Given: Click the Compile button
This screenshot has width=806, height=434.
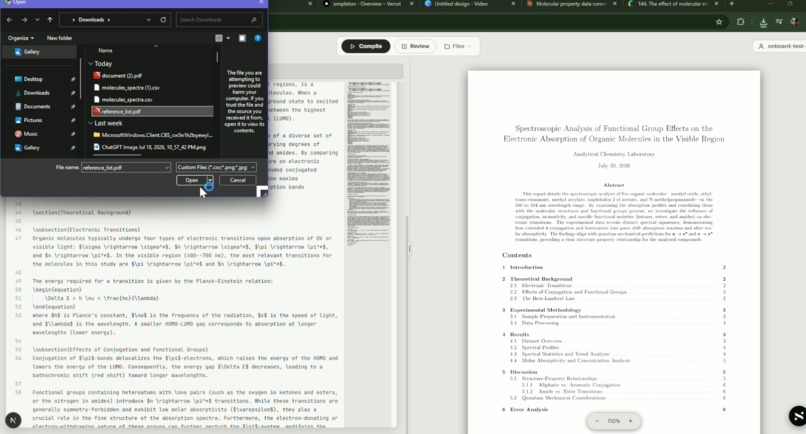Looking at the screenshot, I should pyautogui.click(x=365, y=46).
